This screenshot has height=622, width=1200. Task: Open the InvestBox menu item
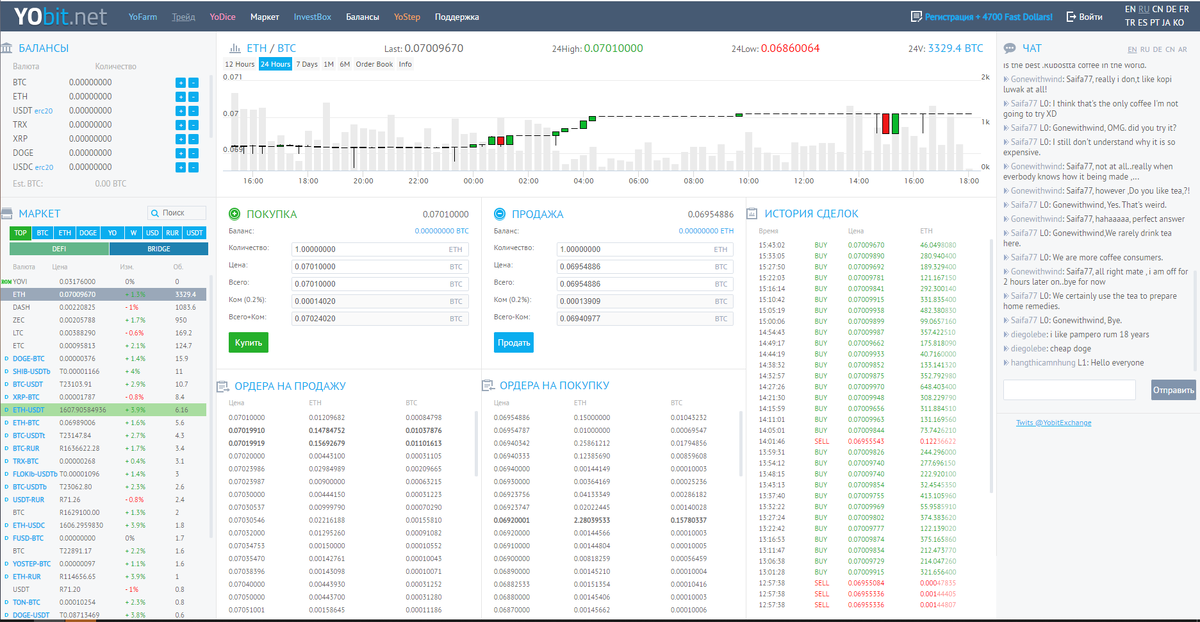point(312,17)
